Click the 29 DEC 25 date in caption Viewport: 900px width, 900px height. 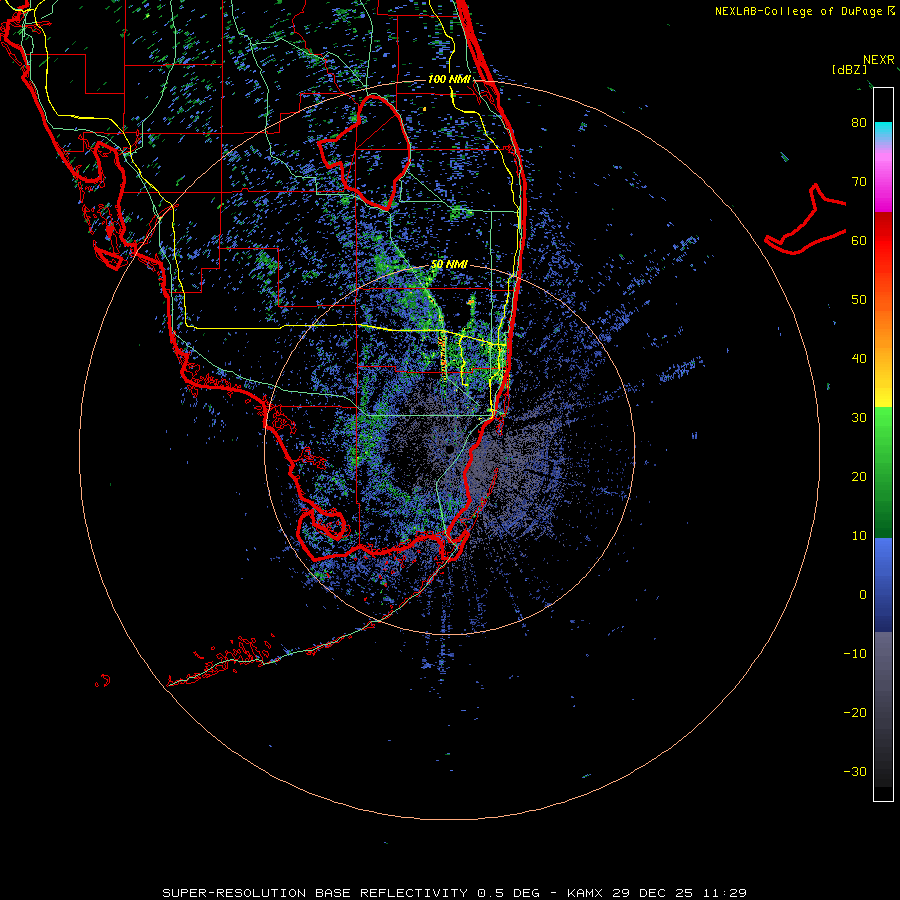tap(654, 893)
